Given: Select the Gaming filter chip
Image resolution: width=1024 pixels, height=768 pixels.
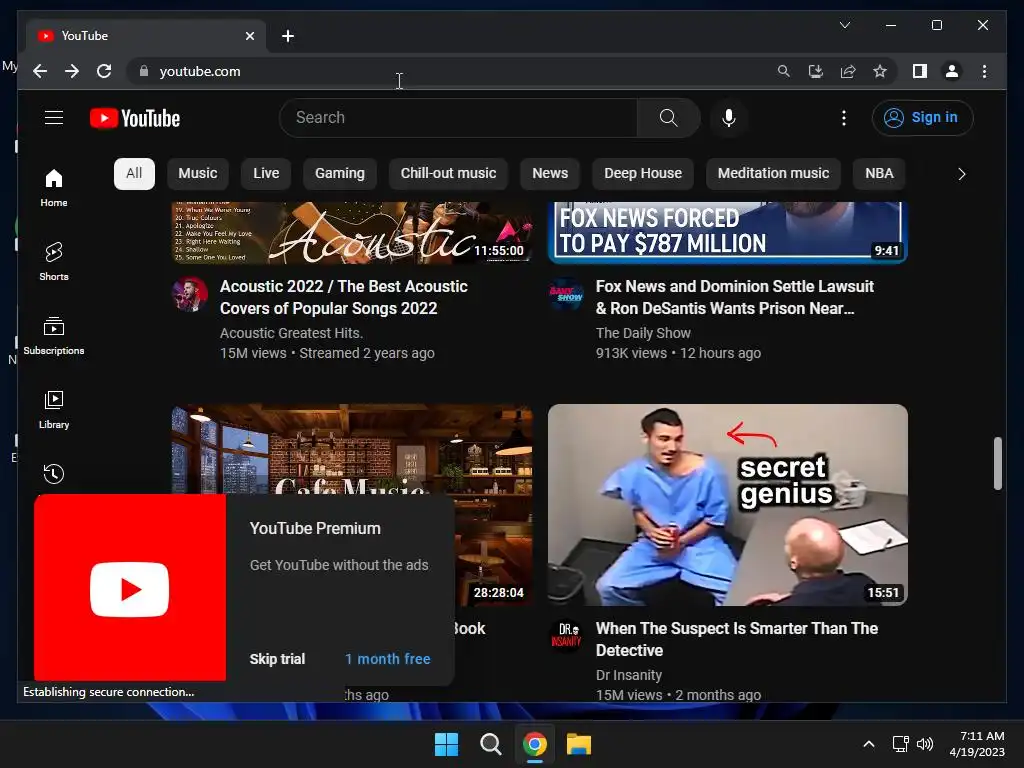Looking at the screenshot, I should click(x=340, y=173).
